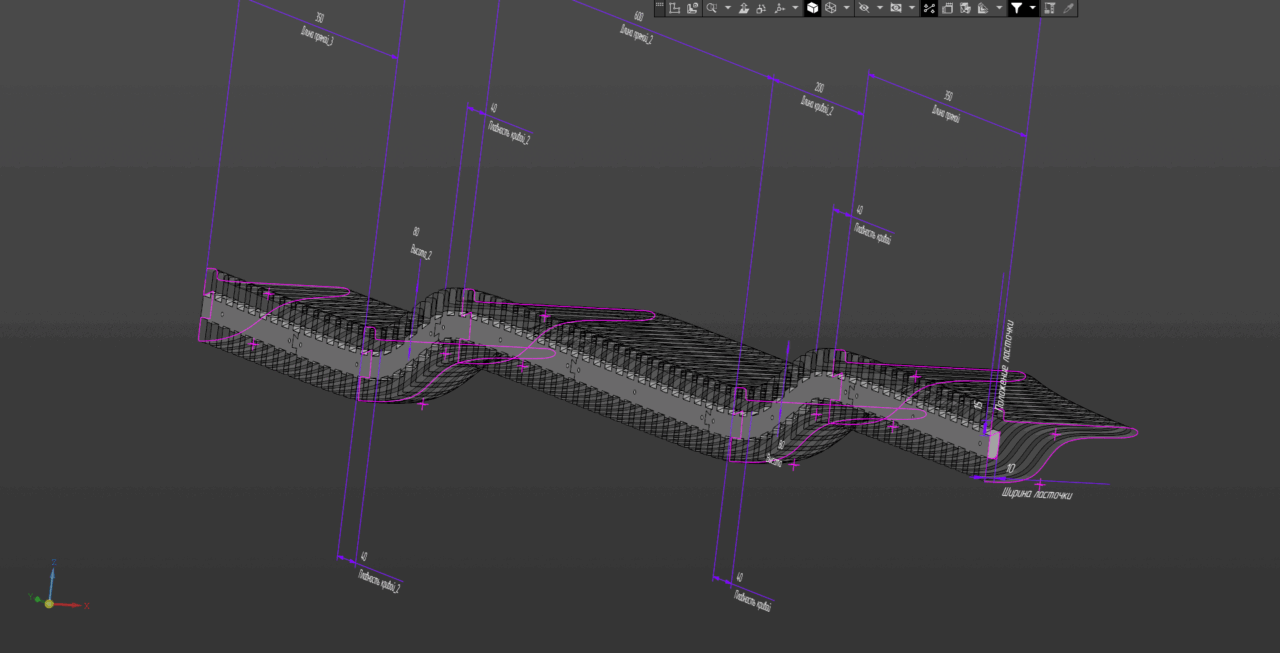1280x653 pixels.
Task: Click the boxed eye visibility icon
Action: pyautogui.click(x=896, y=8)
